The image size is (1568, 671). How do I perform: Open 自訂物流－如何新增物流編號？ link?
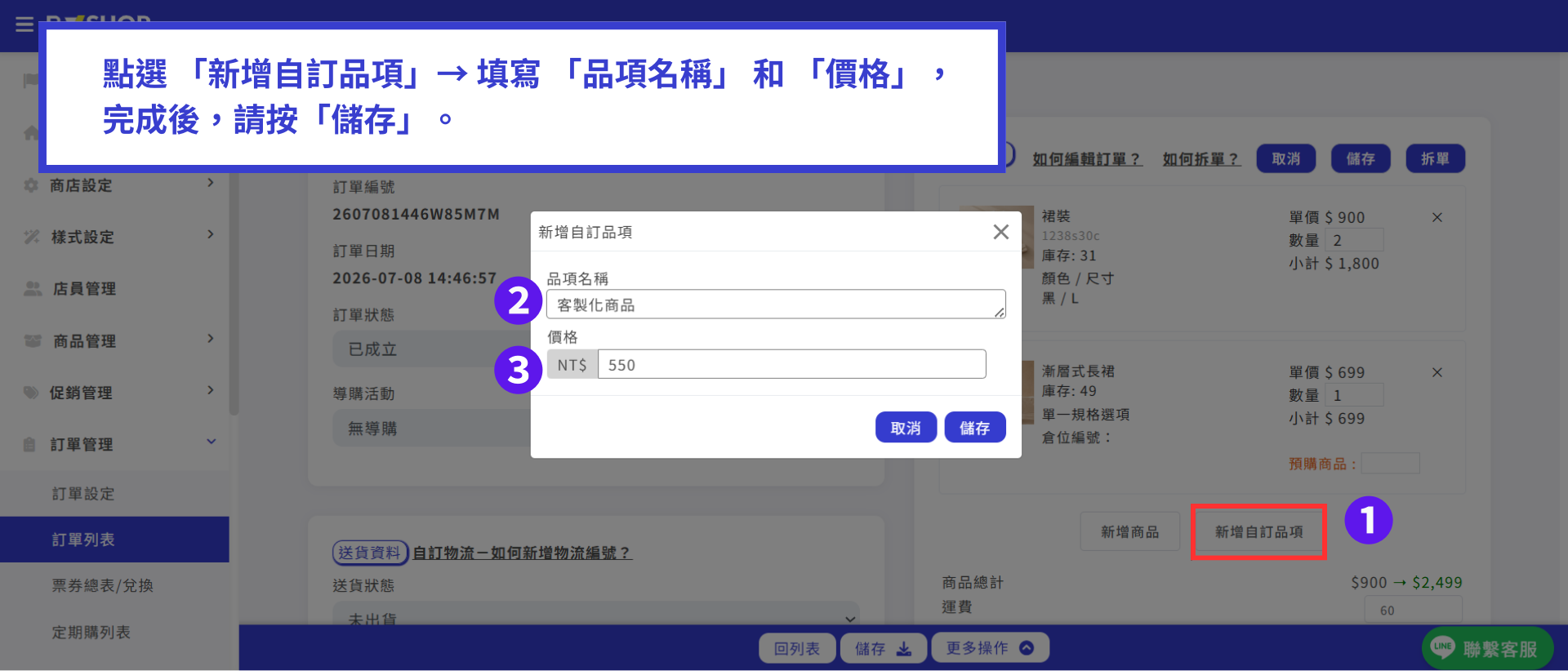(522, 553)
